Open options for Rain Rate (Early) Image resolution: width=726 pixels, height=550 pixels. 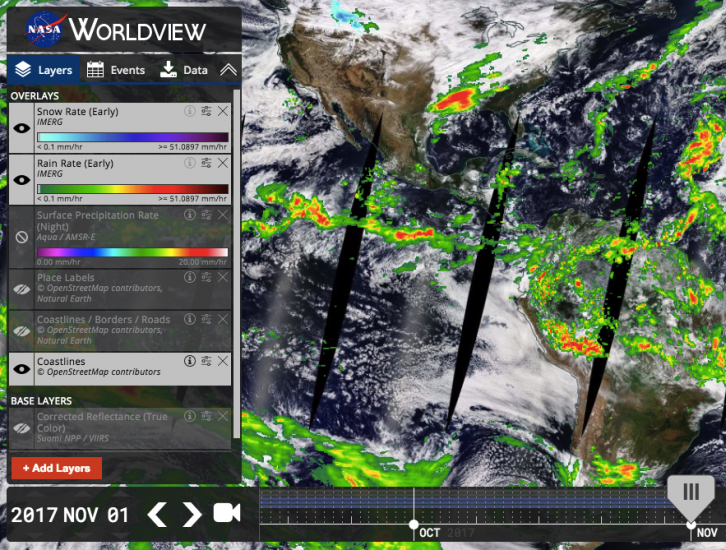206,163
